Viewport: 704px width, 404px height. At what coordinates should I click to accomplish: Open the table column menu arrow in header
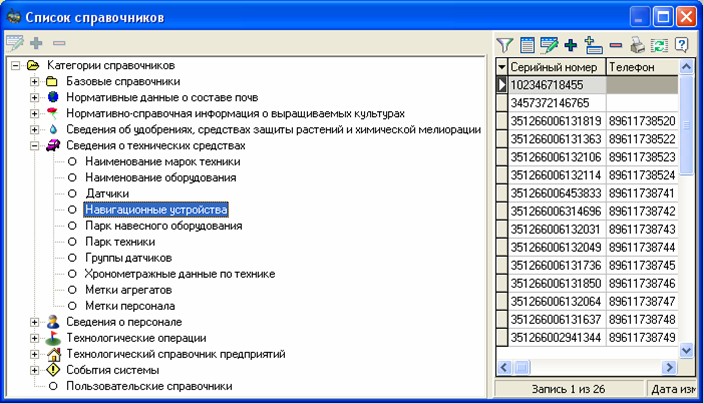tap(502, 67)
